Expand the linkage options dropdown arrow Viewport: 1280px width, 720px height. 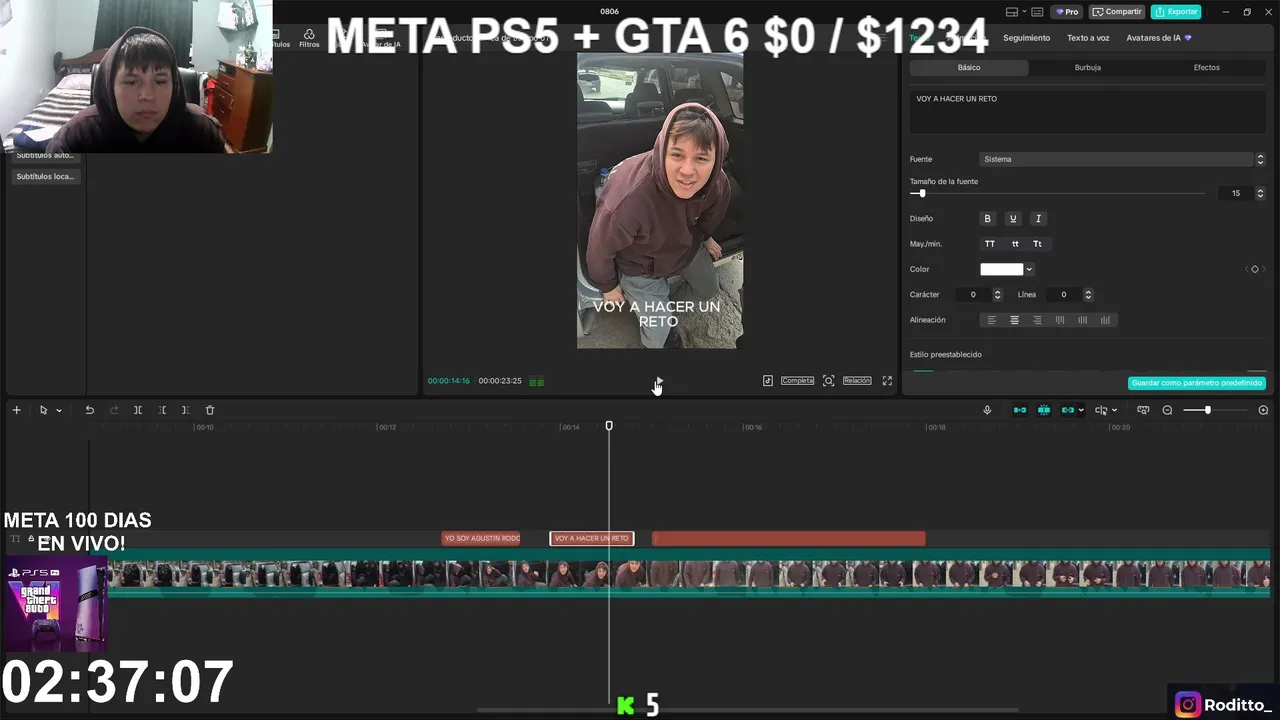coord(1081,411)
